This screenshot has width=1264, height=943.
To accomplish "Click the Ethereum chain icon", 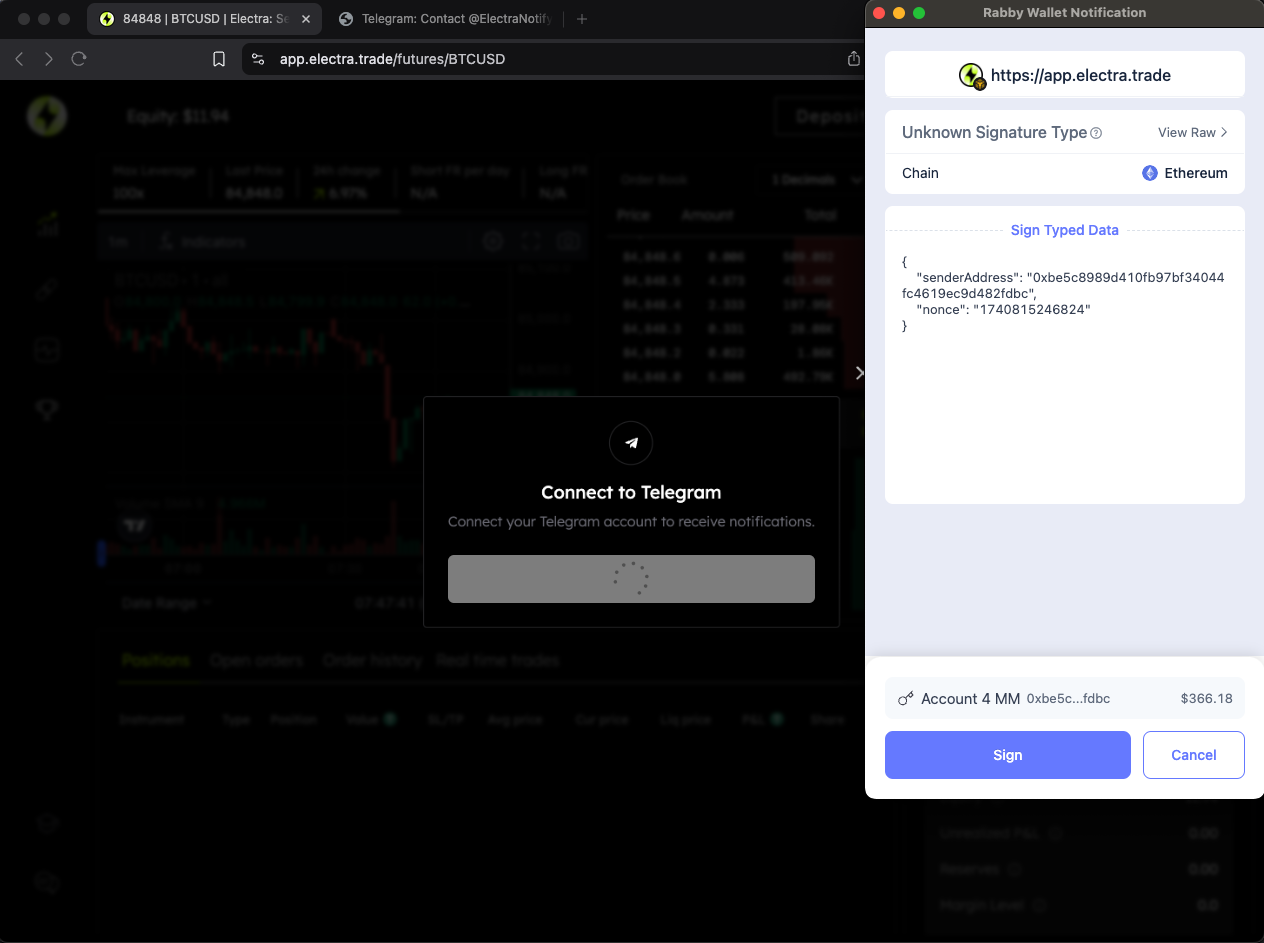I will click(1150, 173).
